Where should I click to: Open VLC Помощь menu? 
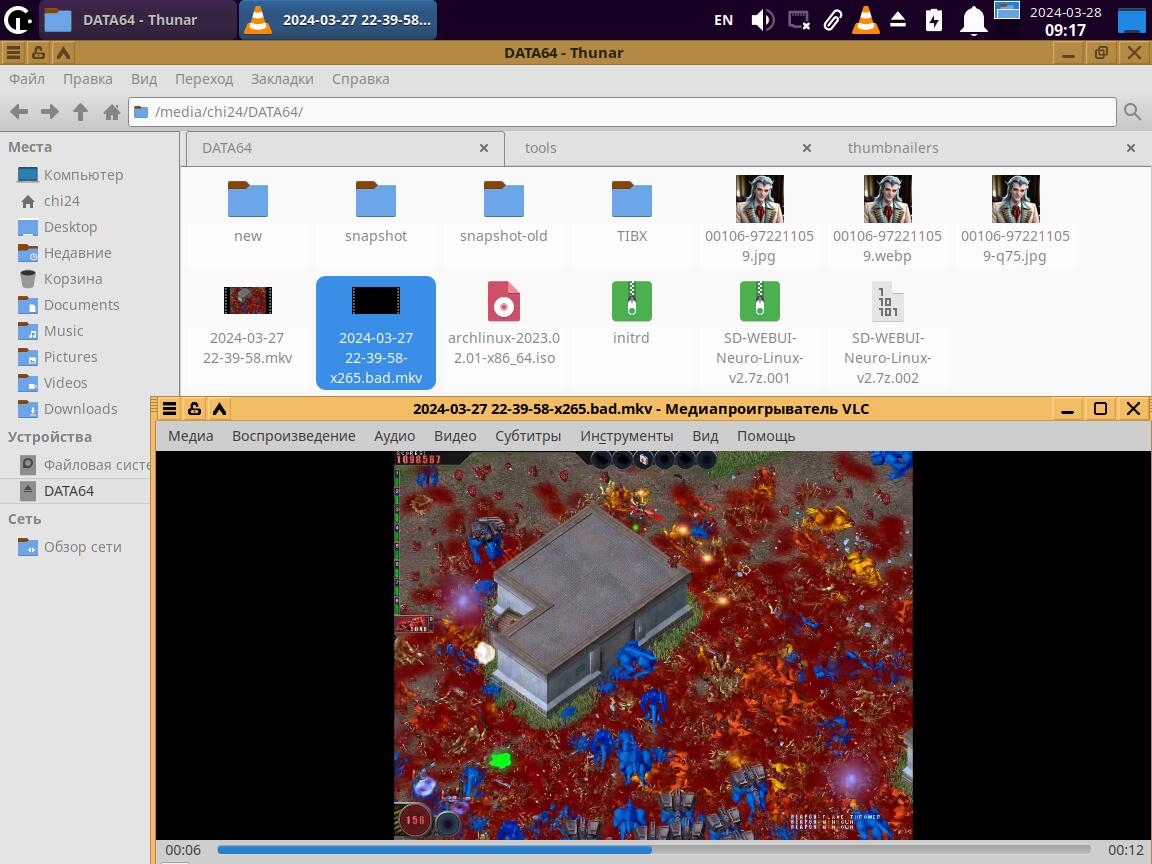(x=766, y=436)
